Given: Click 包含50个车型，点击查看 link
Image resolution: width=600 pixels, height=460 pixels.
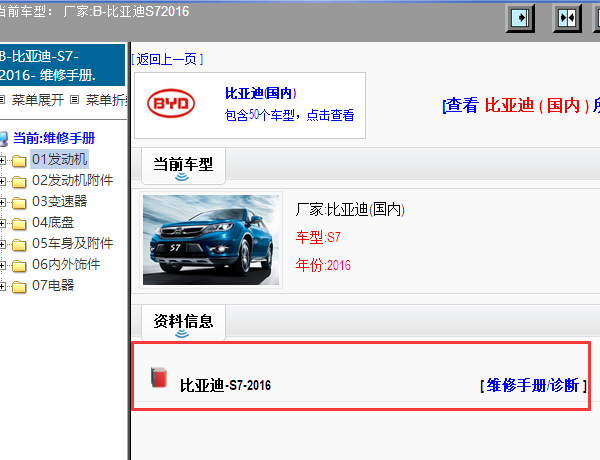Looking at the screenshot, I should pyautogui.click(x=289, y=115).
